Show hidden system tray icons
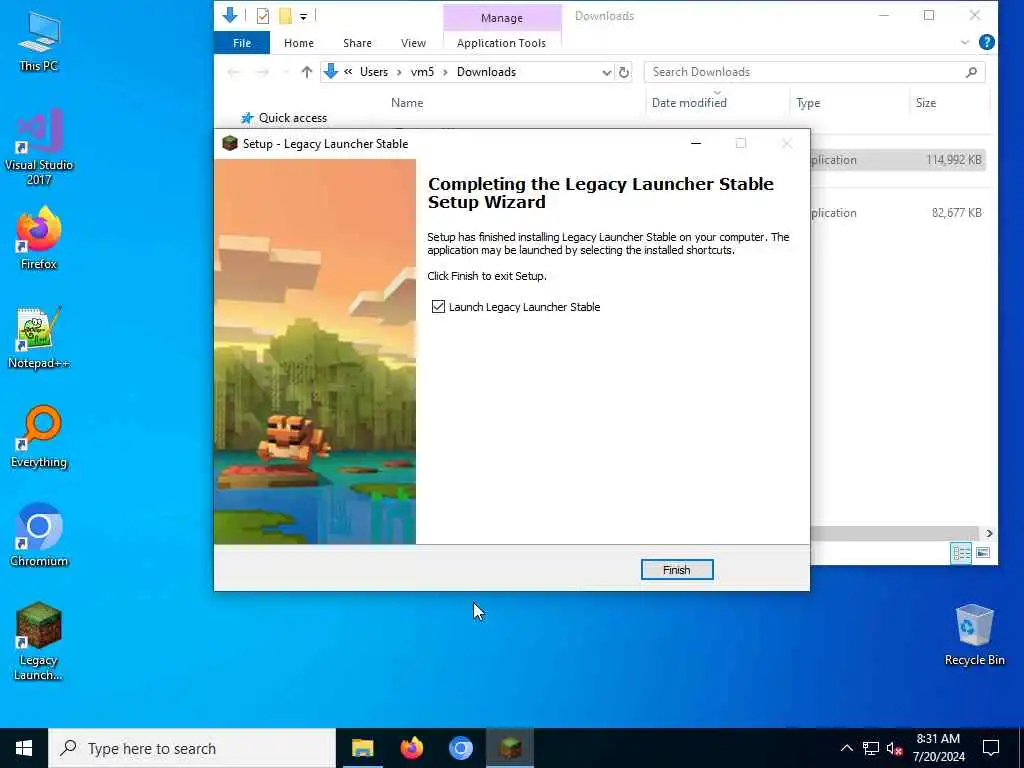This screenshot has height=768, width=1024. tap(846, 748)
